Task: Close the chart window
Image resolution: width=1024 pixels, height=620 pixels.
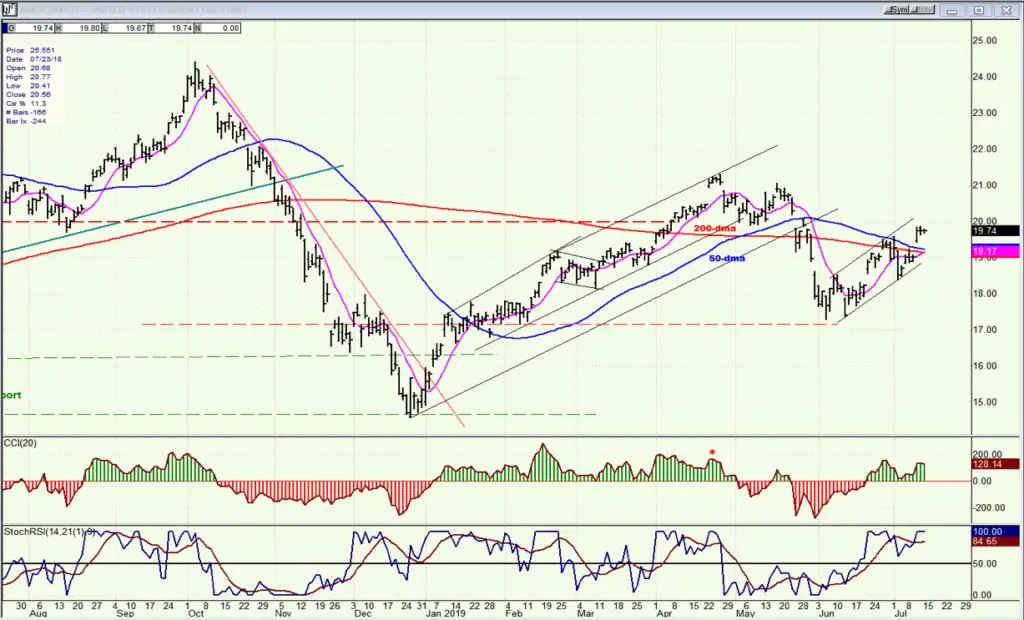Action: click(1006, 10)
